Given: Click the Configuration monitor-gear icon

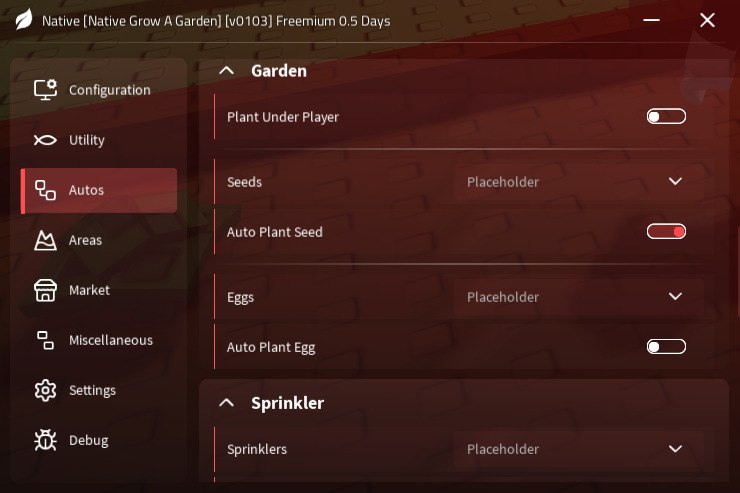Looking at the screenshot, I should (45, 90).
